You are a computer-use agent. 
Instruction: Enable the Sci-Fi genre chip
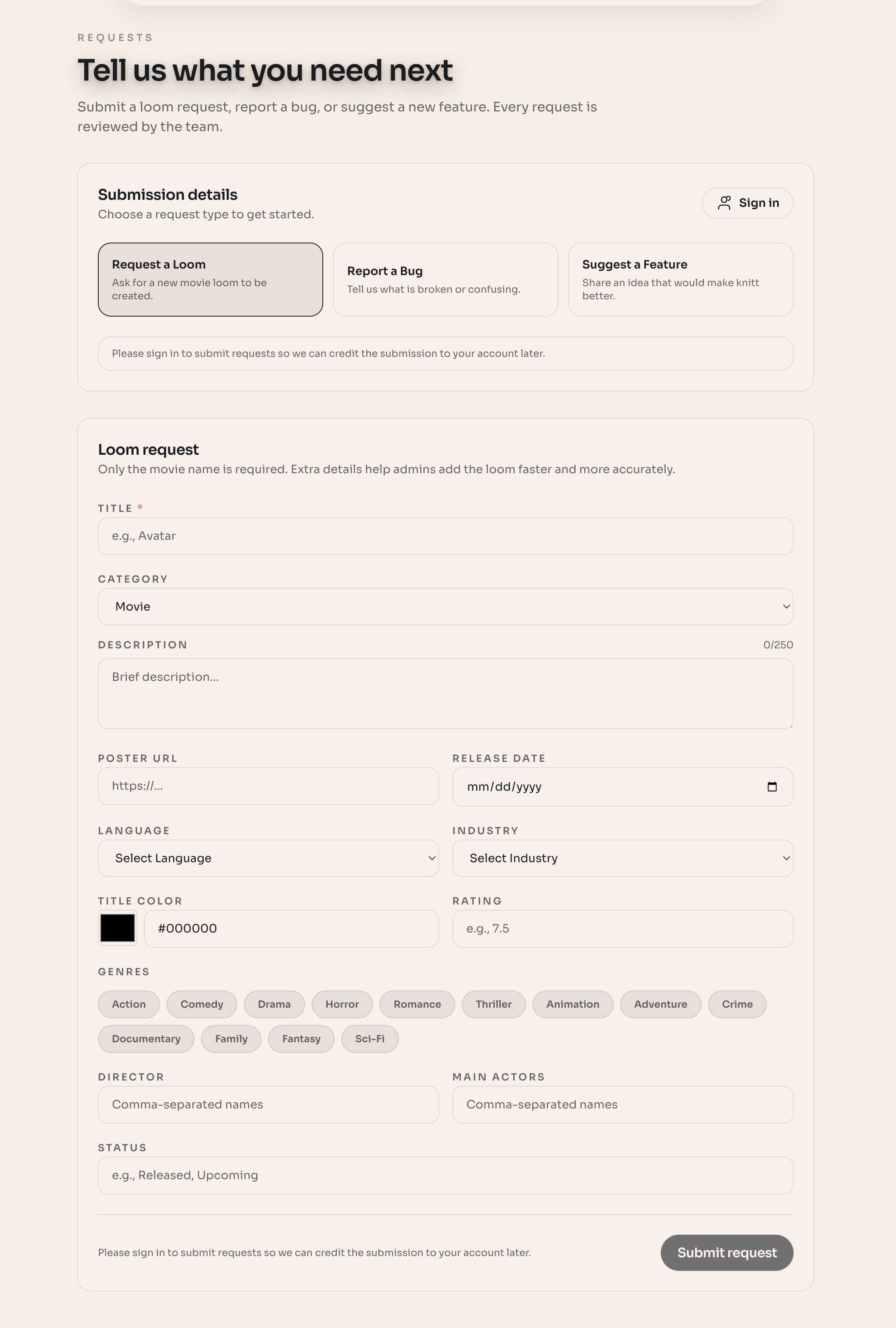[370, 1039]
